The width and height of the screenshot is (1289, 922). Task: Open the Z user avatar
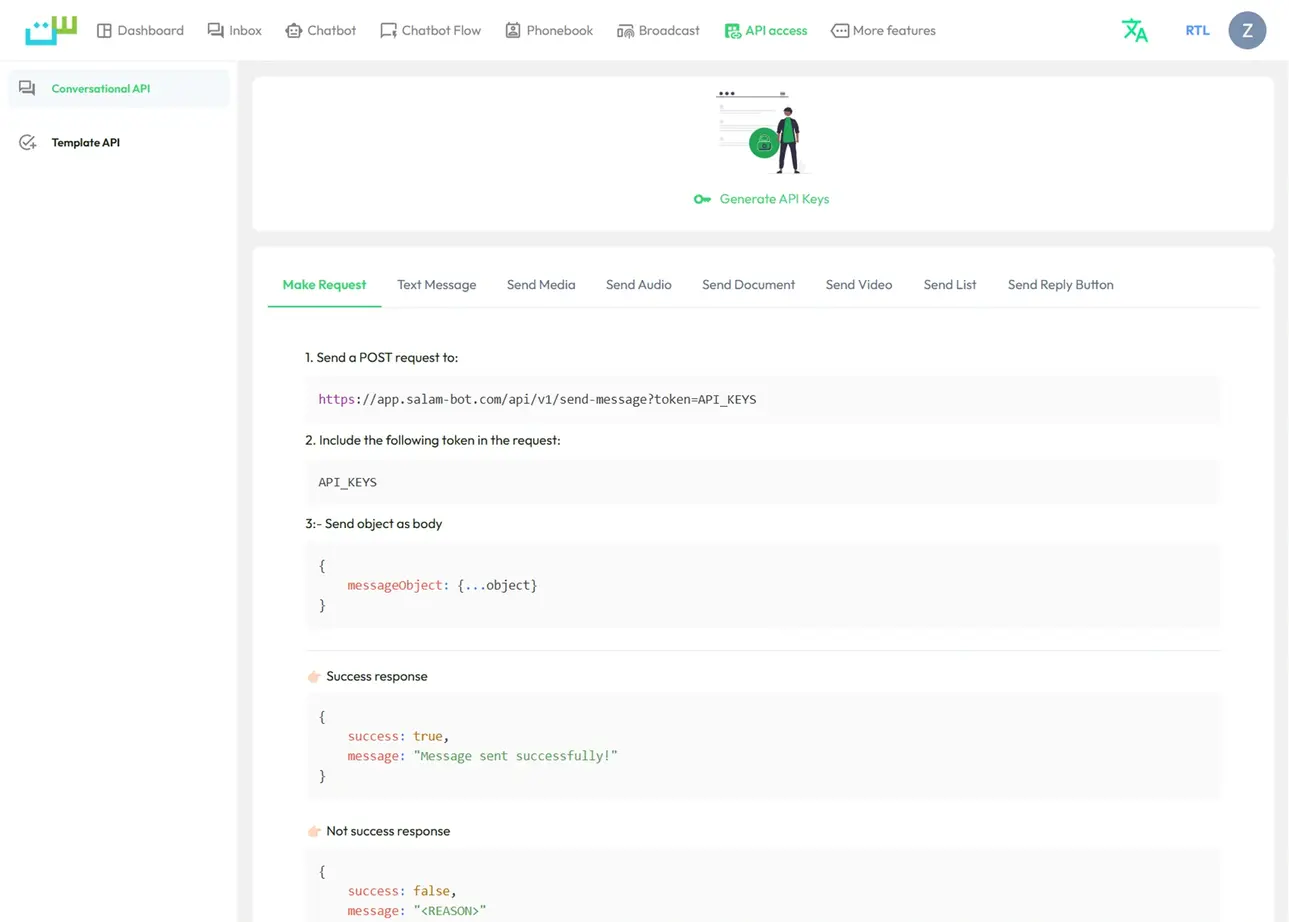1247,30
